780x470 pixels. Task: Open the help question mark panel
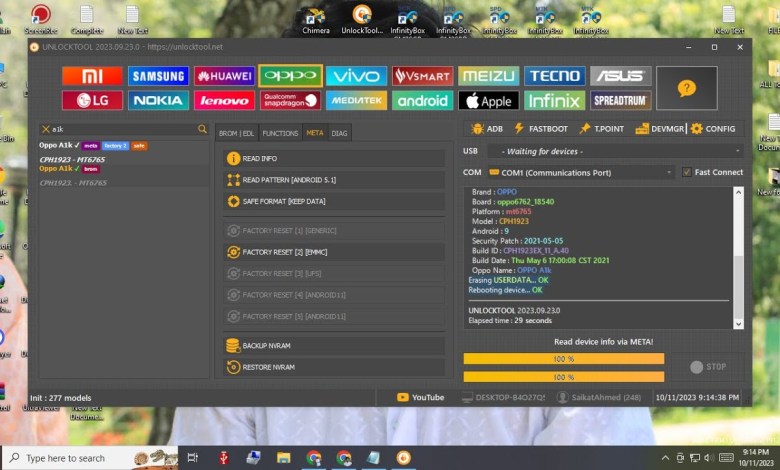coord(686,88)
